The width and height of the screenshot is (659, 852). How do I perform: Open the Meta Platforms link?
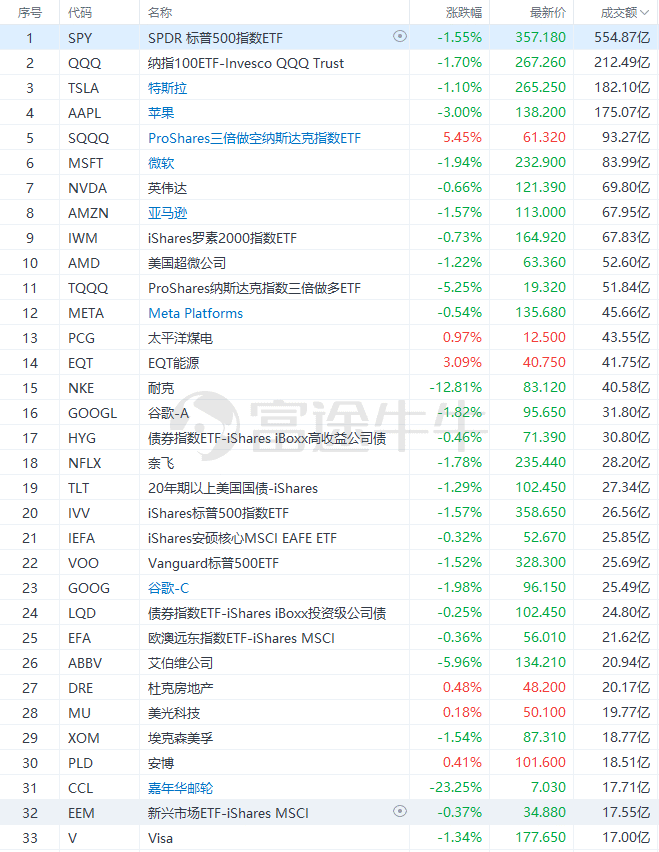(196, 313)
